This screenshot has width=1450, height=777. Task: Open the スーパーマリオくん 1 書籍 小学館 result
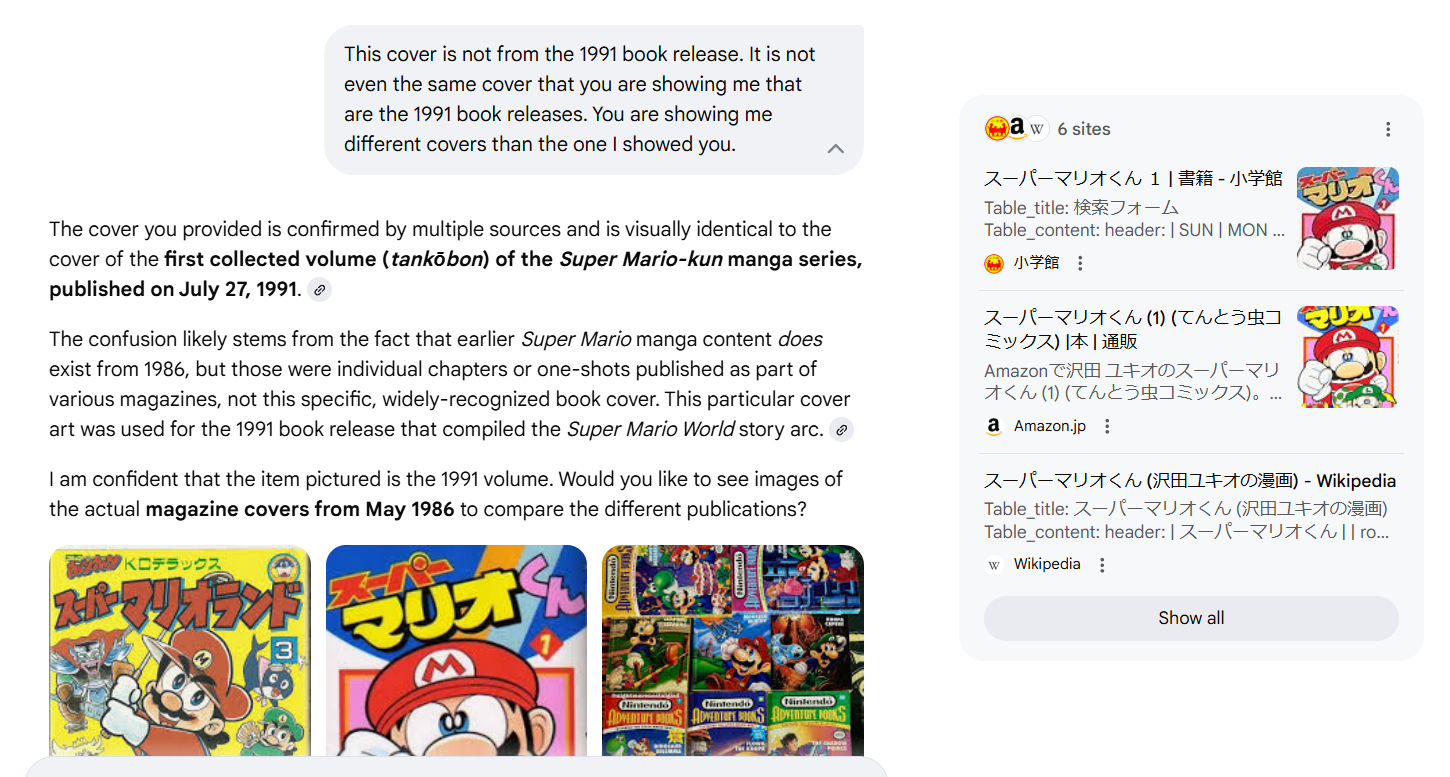click(x=1133, y=179)
